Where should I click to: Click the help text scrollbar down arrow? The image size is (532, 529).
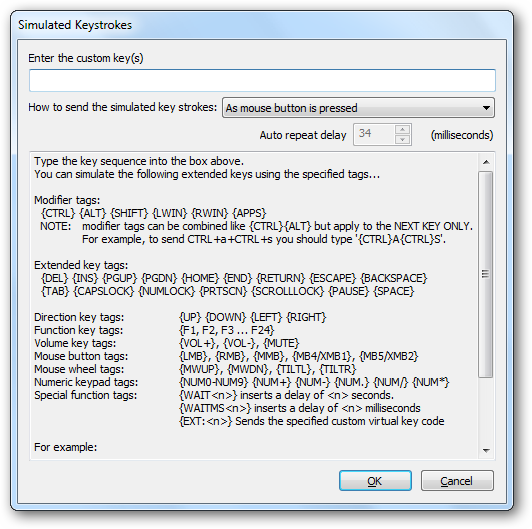[x=486, y=451]
